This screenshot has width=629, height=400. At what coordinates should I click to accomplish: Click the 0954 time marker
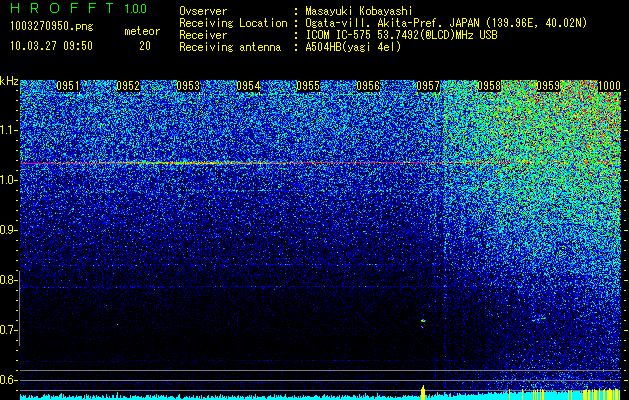[x=248, y=86]
